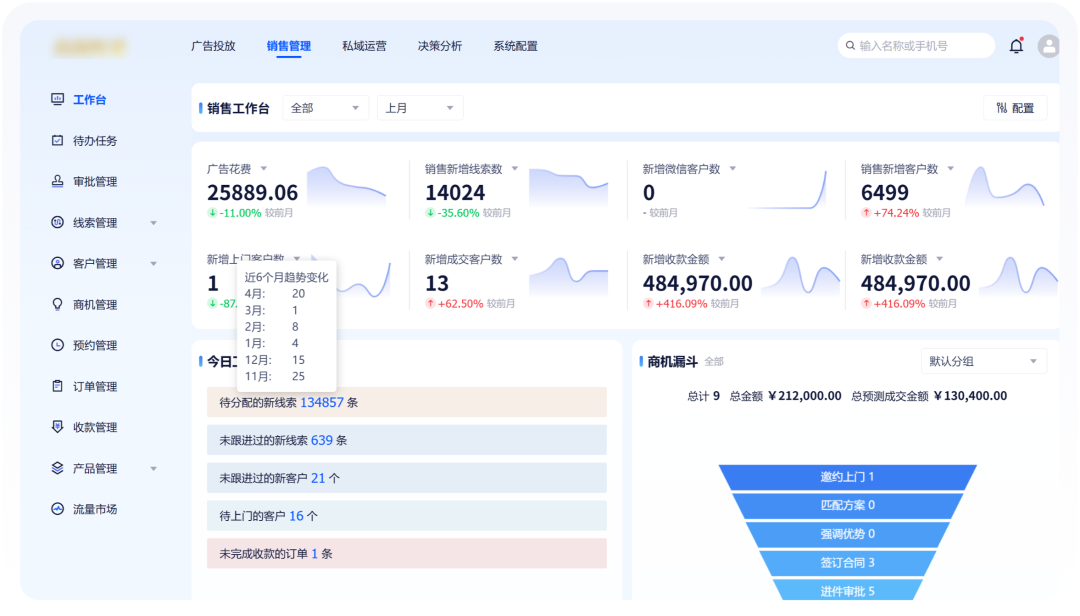This screenshot has height=616, width=1080.
Task: Expand the 线索管理 sidebar submenu arrow
Action: coord(153,223)
